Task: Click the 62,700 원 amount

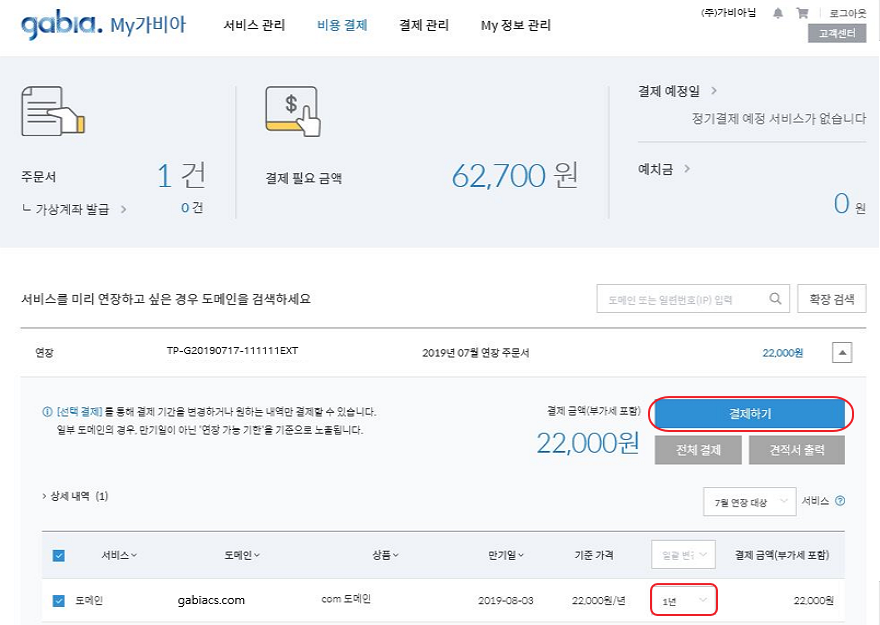Action: point(515,176)
